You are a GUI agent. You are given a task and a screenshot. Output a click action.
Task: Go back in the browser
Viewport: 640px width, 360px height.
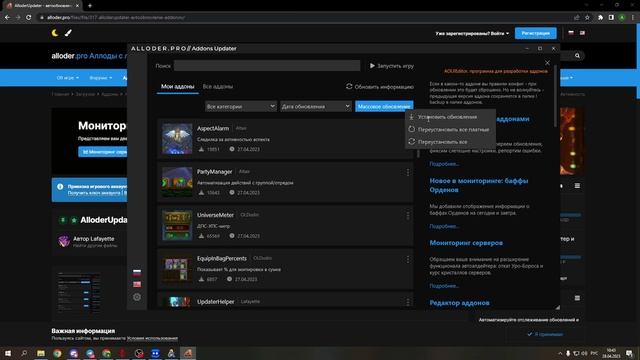click(x=7, y=18)
